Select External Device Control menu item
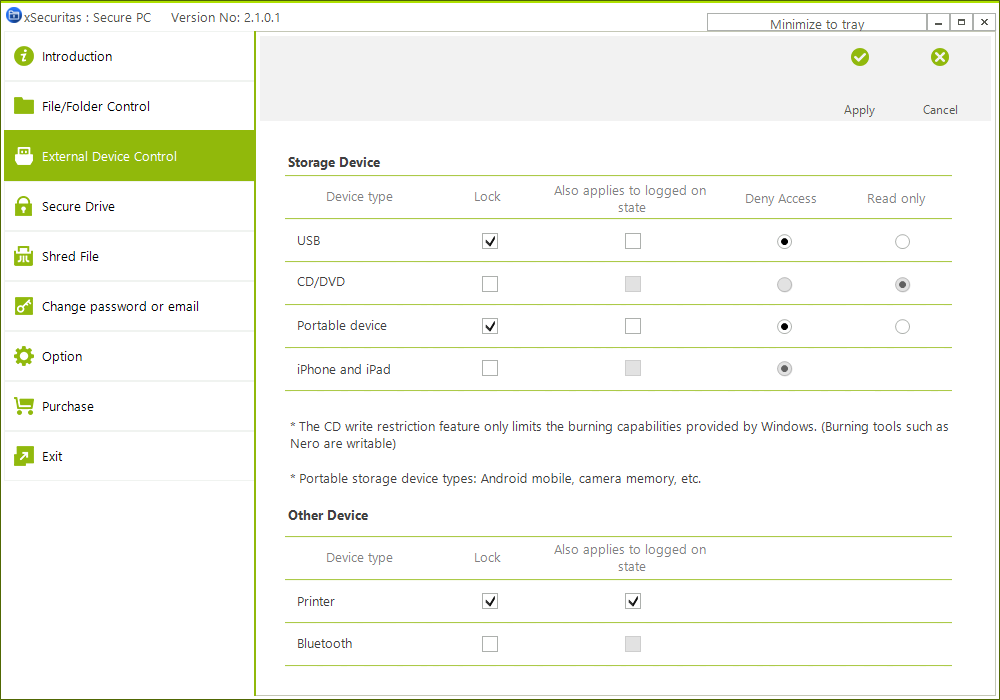This screenshot has height=700, width=1000. pos(129,156)
